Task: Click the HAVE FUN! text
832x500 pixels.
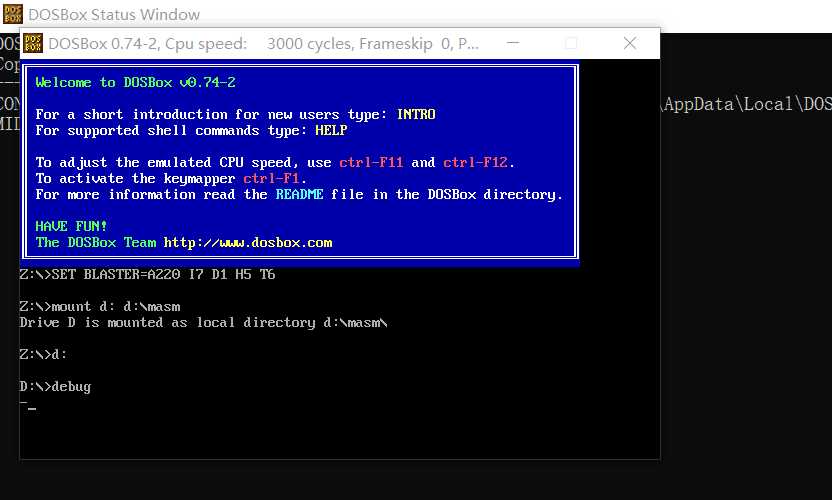Action: point(71,226)
